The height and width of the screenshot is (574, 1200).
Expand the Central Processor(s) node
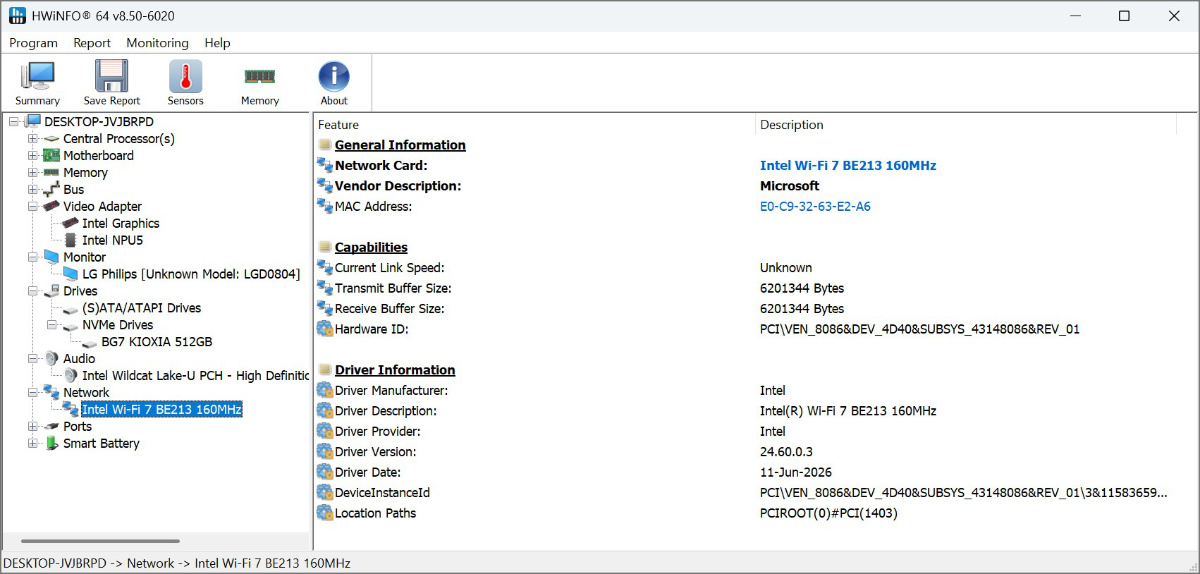(x=33, y=139)
